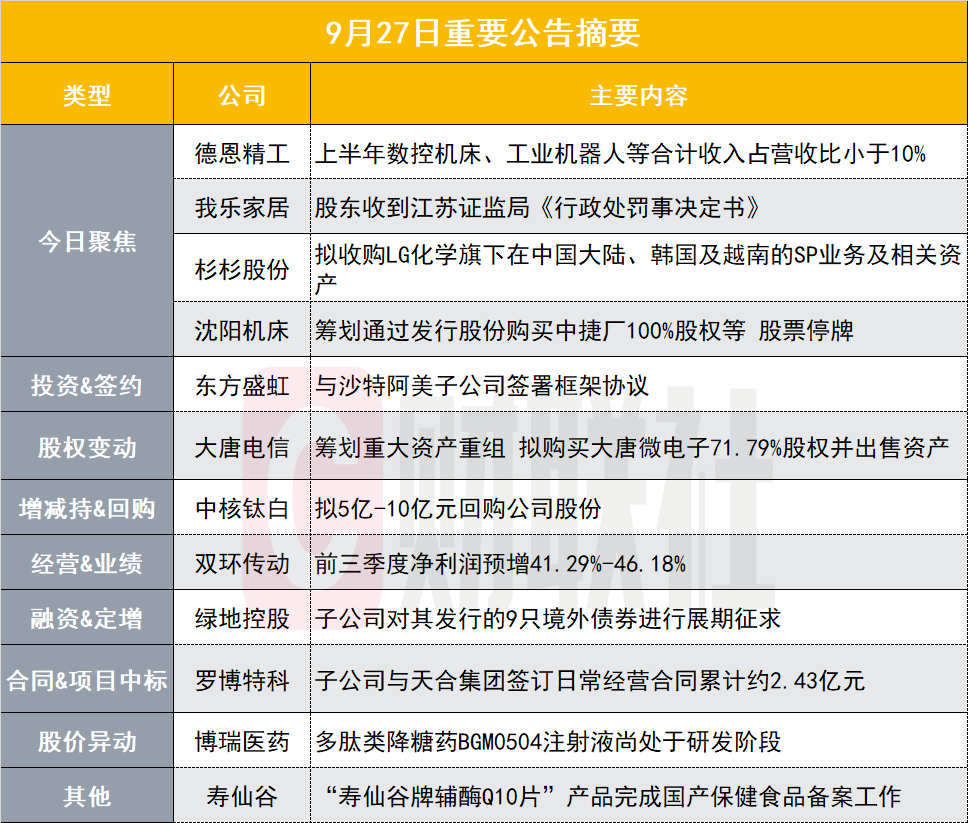The image size is (968, 823).
Task: Click text 股东收到江苏证监局《行政处罚事决定书》
Action: [x=538, y=207]
